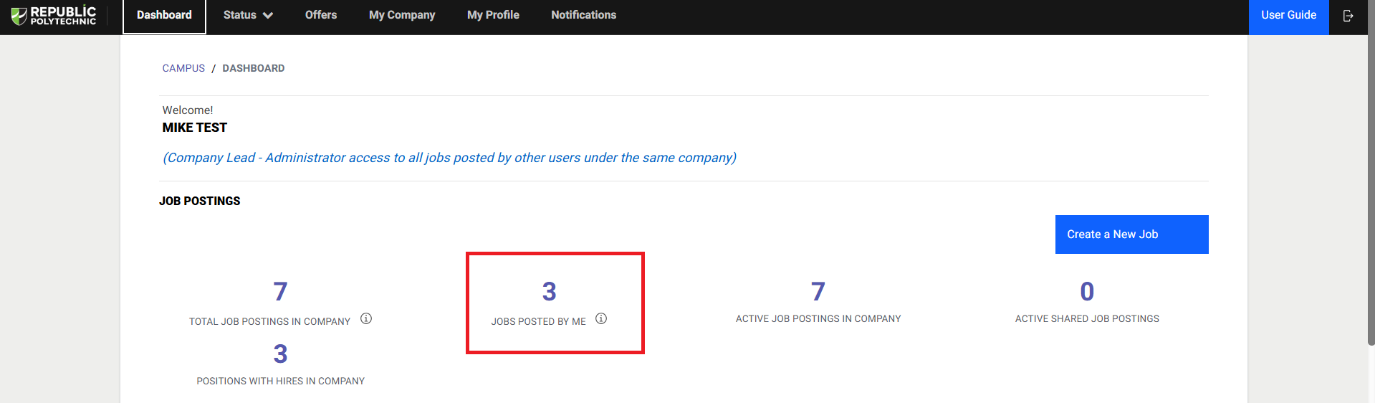Open positions with hires in company count
This screenshot has height=403, width=1375.
point(280,355)
